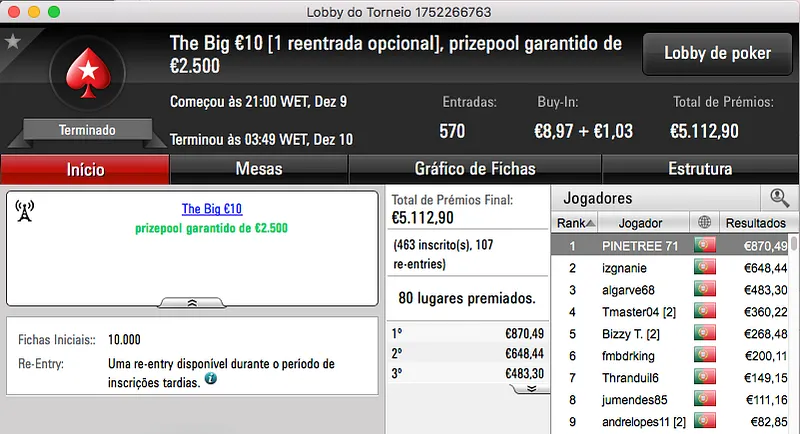This screenshot has width=800, height=434.
Task: Click the favorite star icon
Action: click(13, 42)
